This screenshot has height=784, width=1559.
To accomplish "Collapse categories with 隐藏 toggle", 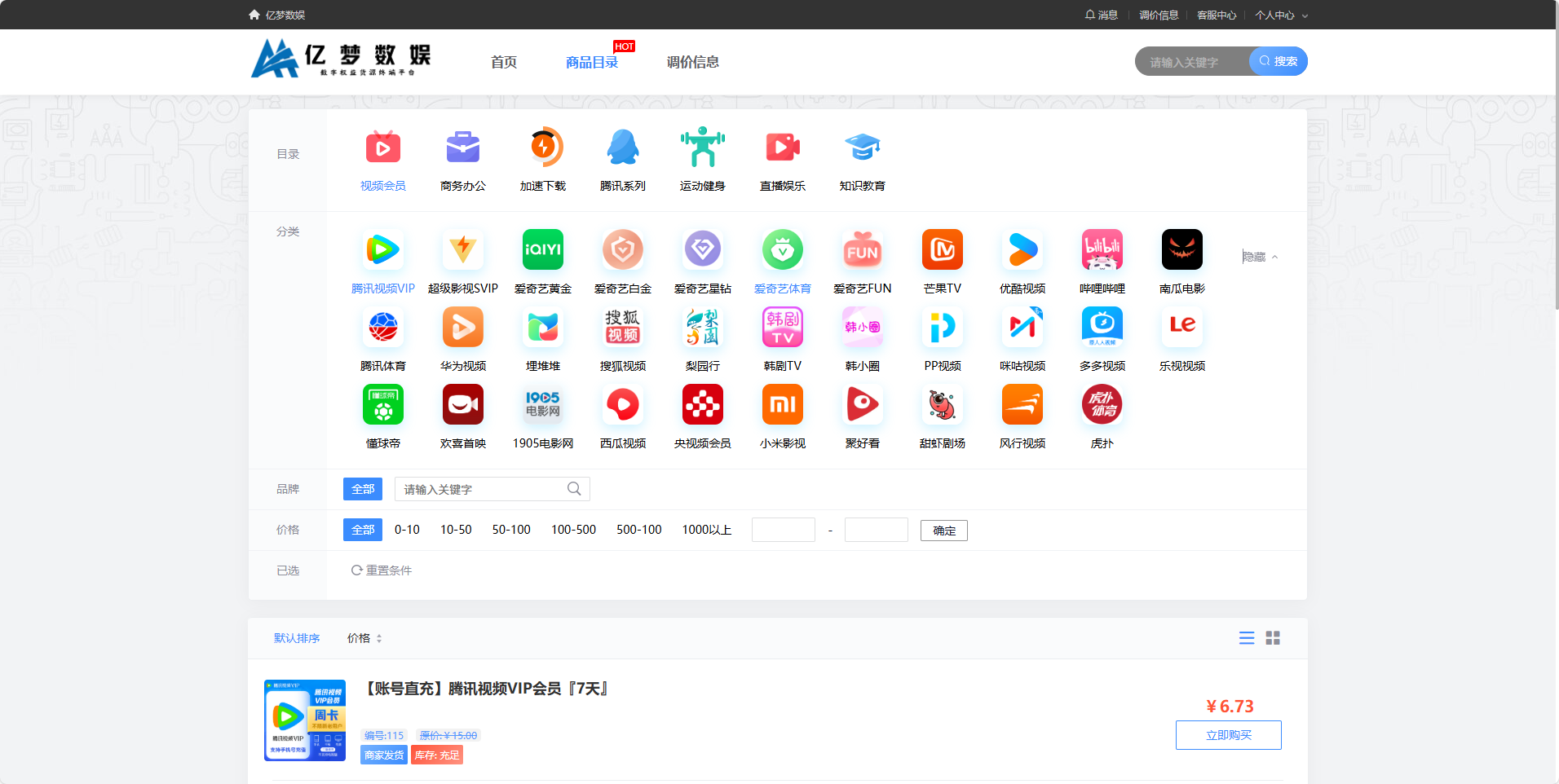I will (1260, 257).
